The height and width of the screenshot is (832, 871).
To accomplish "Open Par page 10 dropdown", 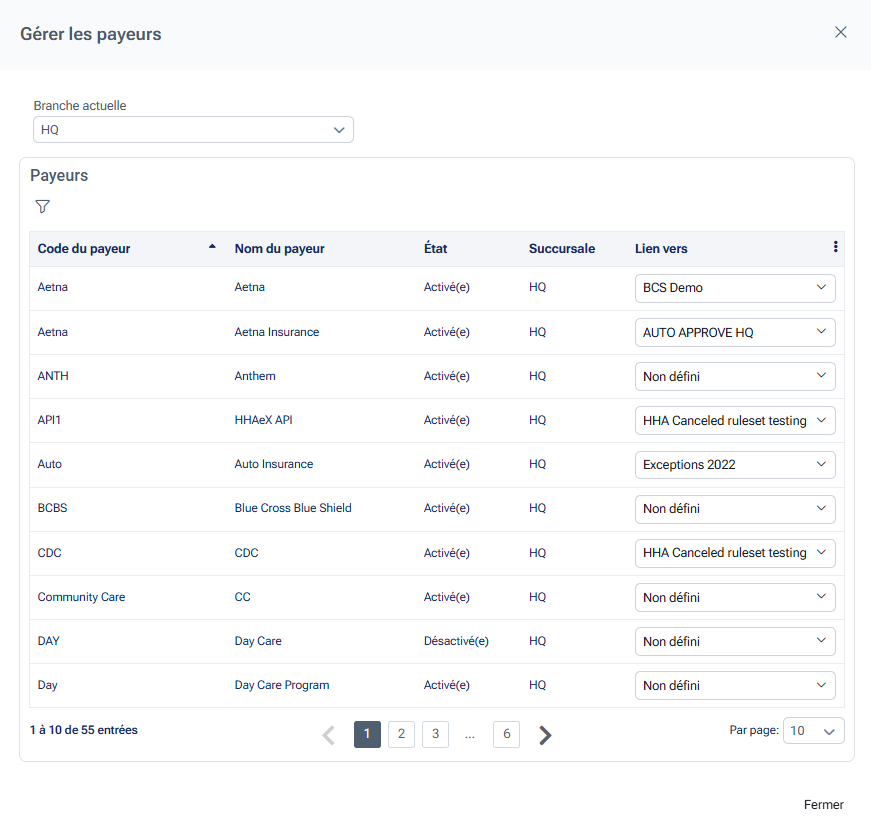I will [x=813, y=731].
